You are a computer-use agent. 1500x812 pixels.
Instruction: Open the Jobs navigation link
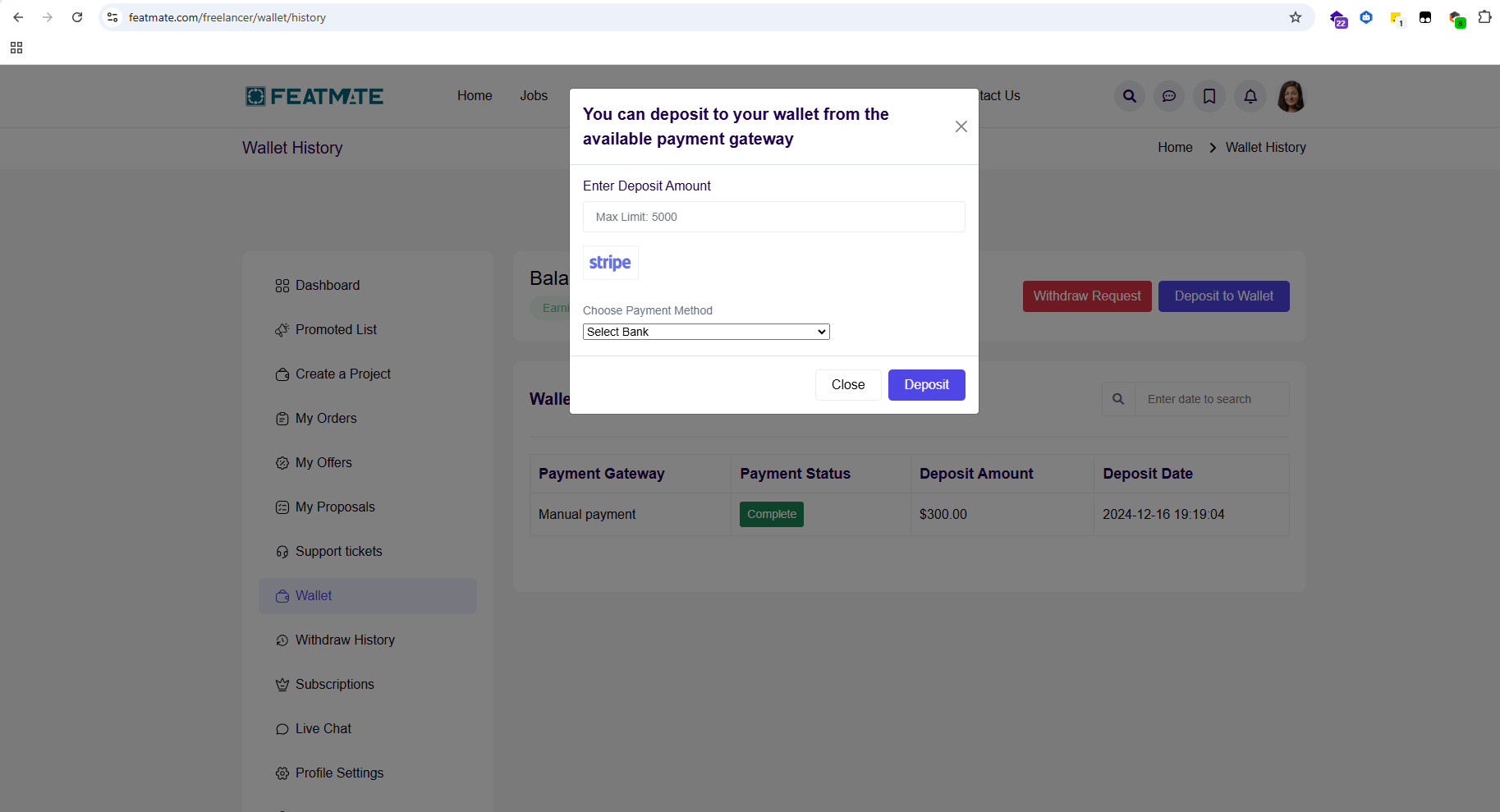pyautogui.click(x=533, y=96)
